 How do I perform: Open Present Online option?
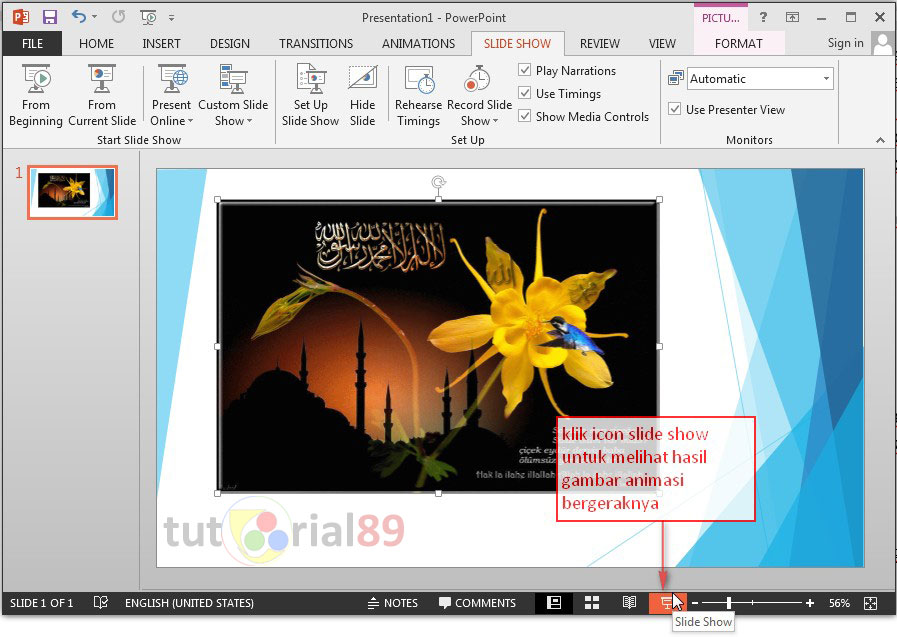pyautogui.click(x=172, y=95)
